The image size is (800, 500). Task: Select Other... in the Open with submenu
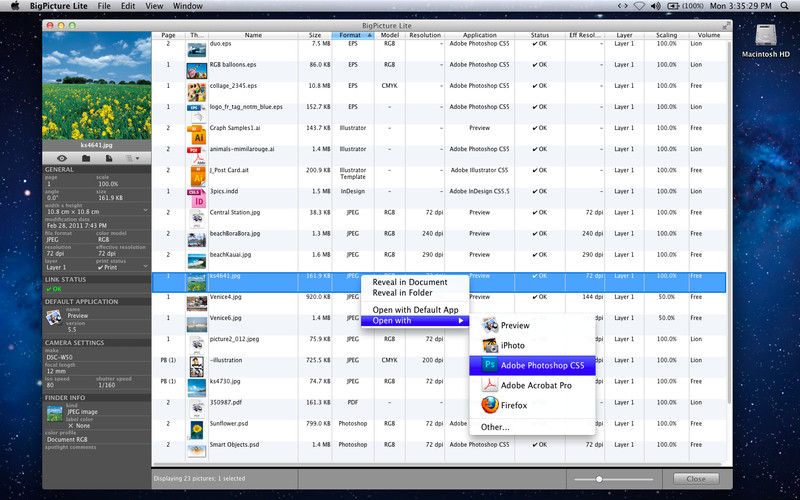tap(532, 427)
